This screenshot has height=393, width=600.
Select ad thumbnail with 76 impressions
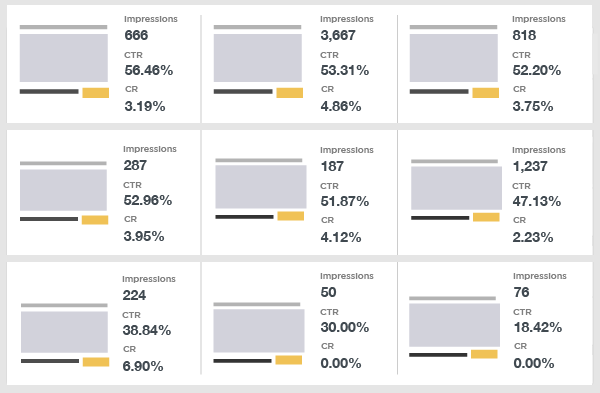coord(455,325)
